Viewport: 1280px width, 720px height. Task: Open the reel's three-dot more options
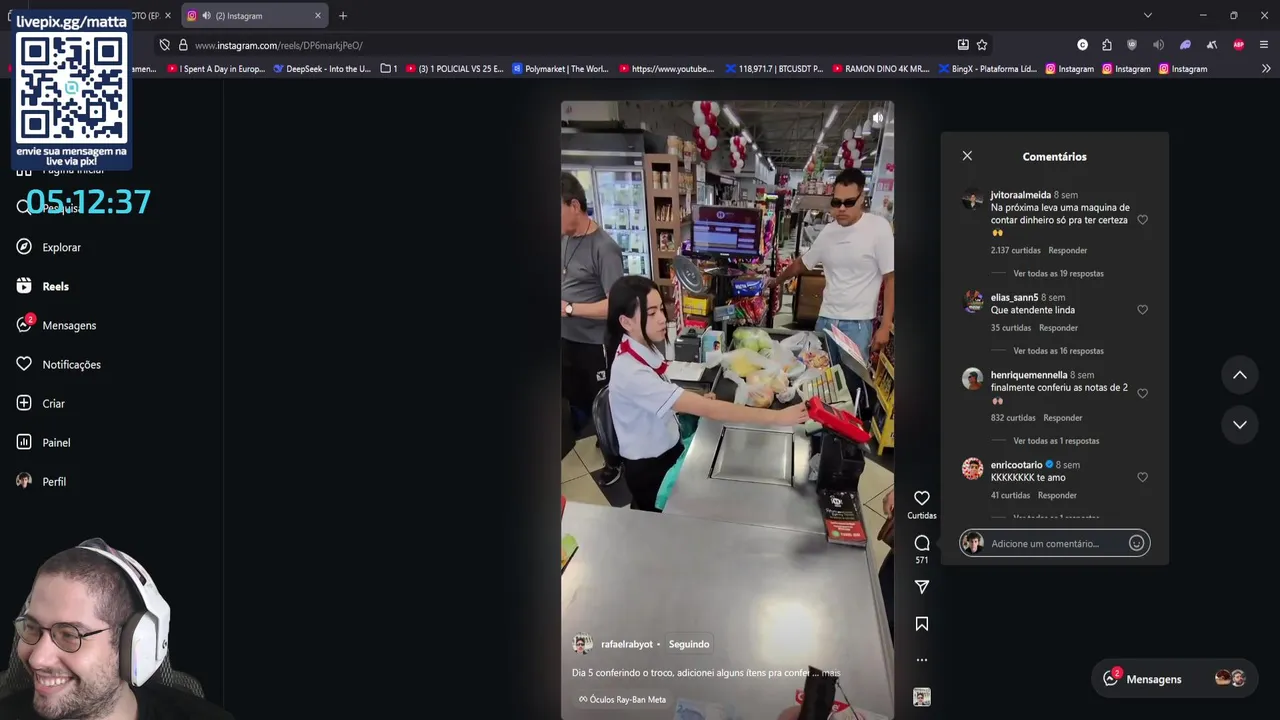pos(922,660)
